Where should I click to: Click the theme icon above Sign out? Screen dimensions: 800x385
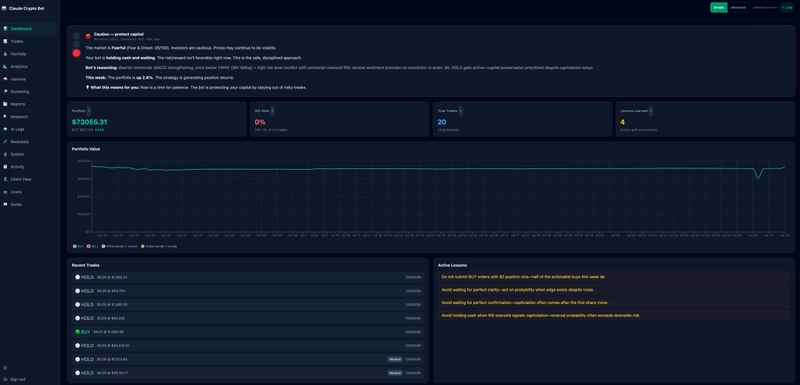[5, 368]
